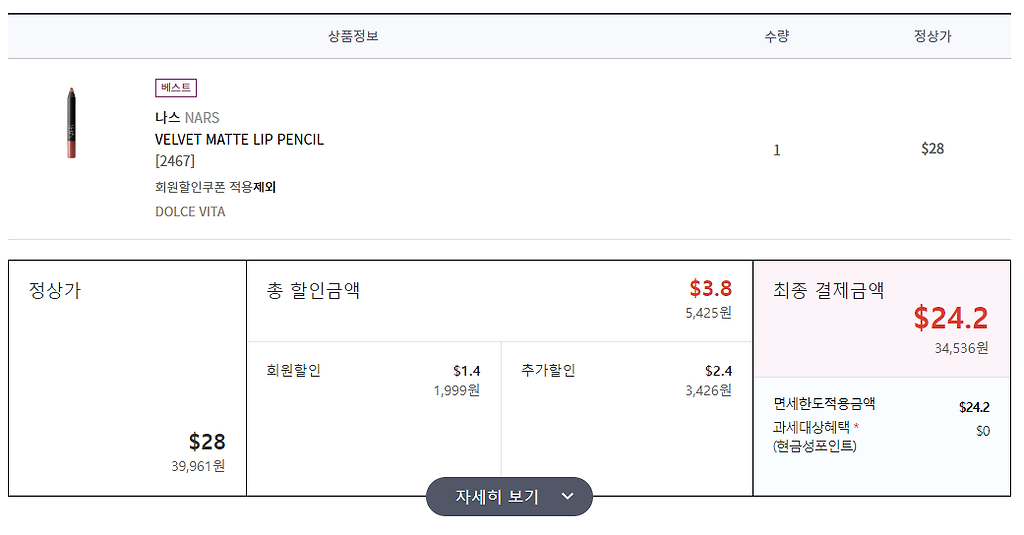Click the 회원할인 discount label
Viewport: 1024px width, 535px height.
click(294, 371)
